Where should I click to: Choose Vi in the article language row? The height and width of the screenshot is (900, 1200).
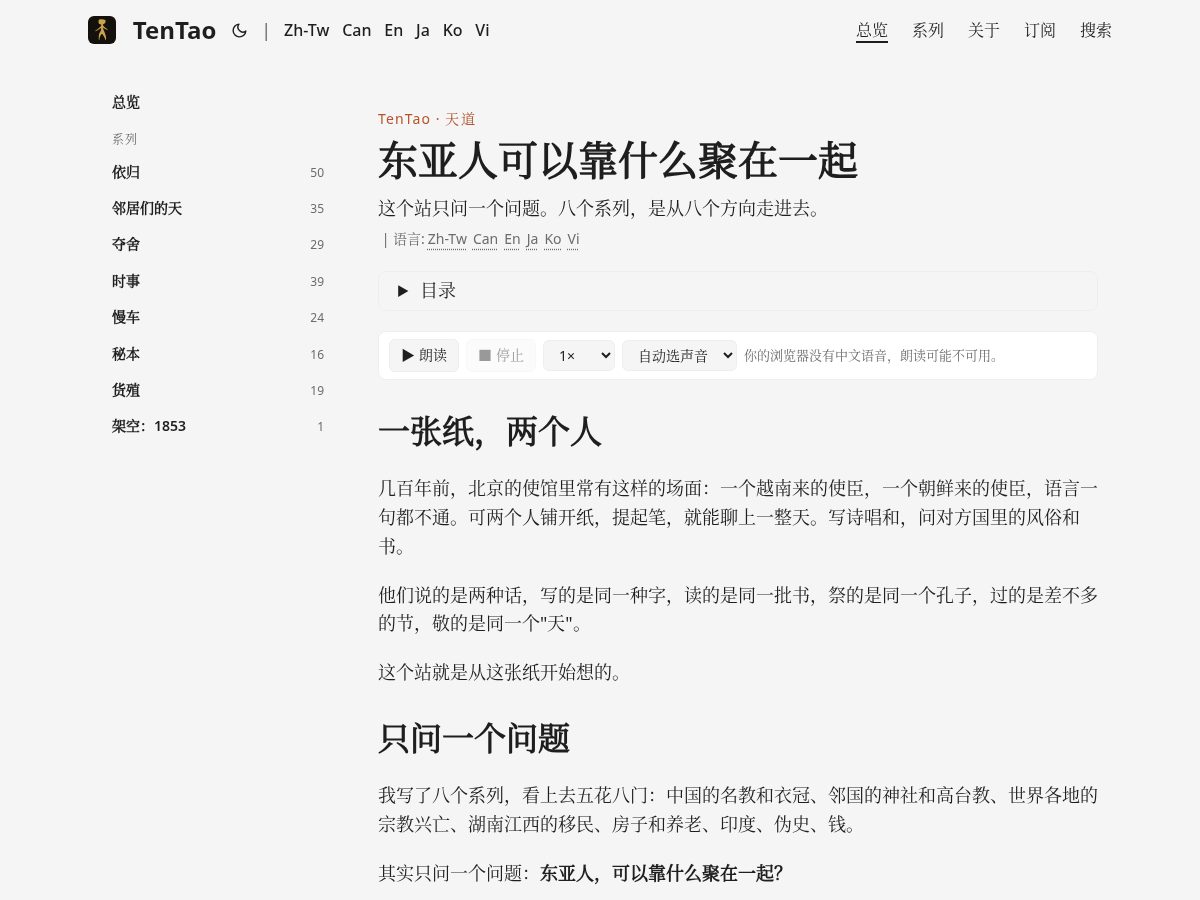(x=573, y=239)
